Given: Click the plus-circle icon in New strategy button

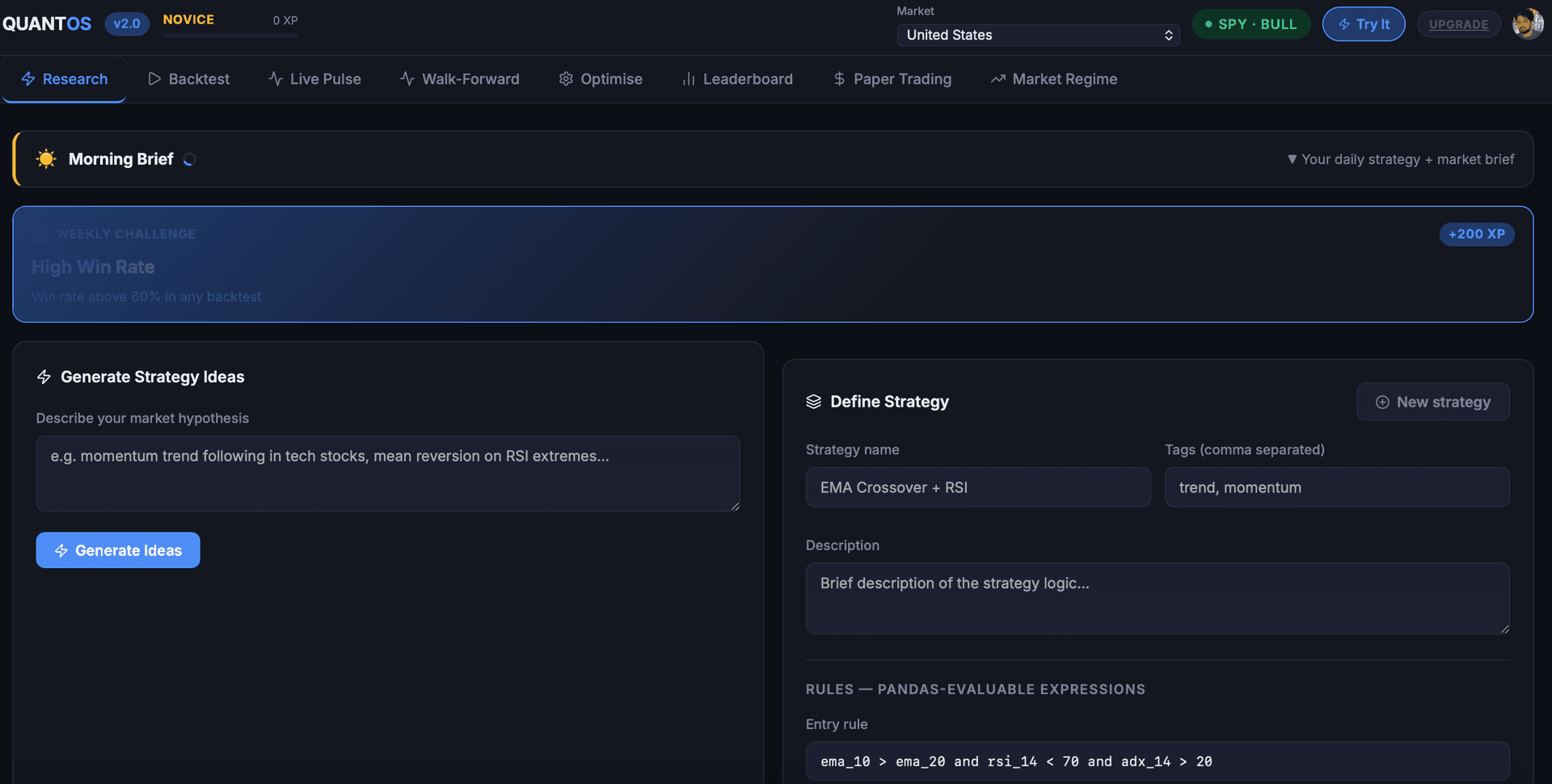Looking at the screenshot, I should click(1382, 403).
